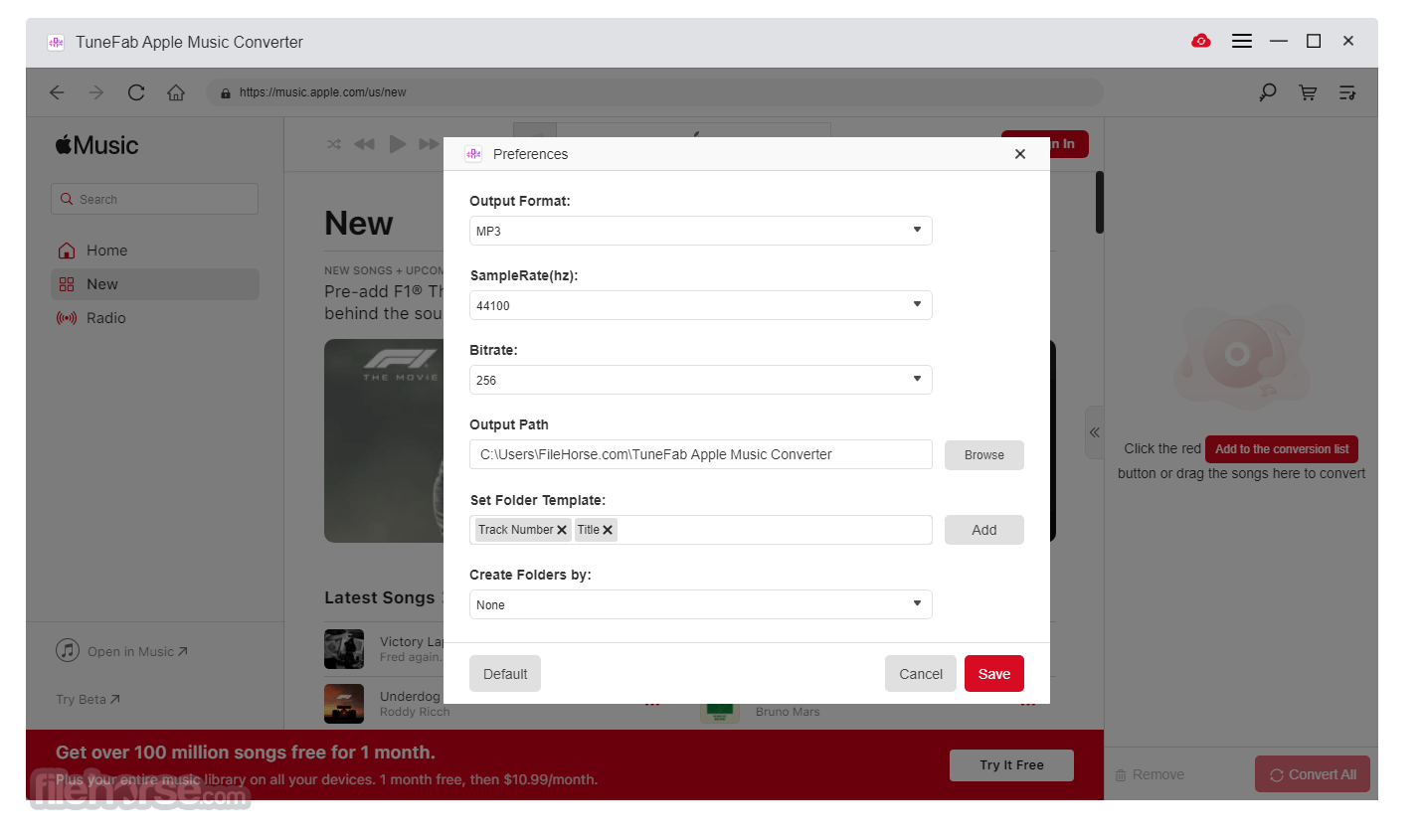Save the preferences

994,674
